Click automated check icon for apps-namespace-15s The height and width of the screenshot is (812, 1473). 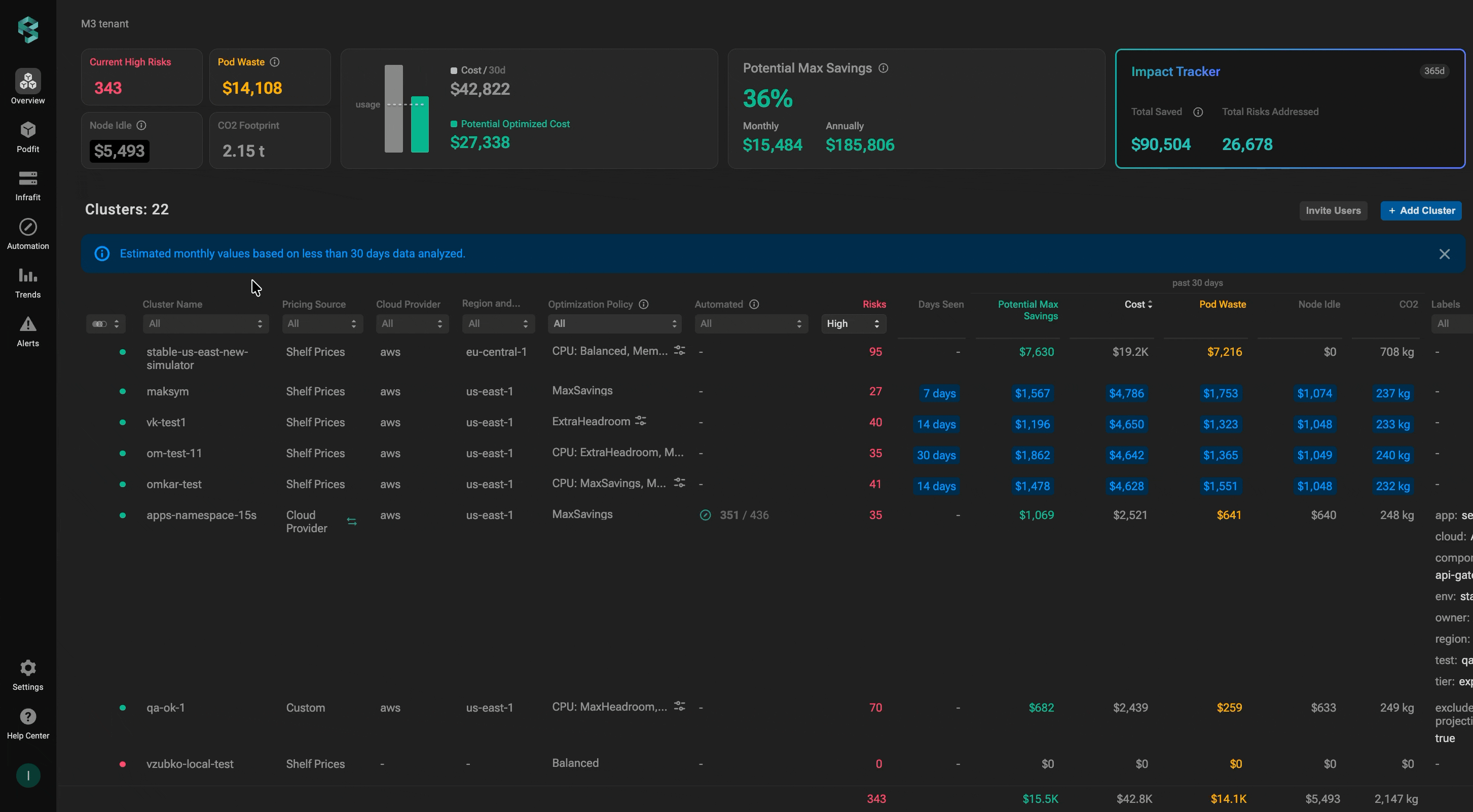(x=706, y=515)
